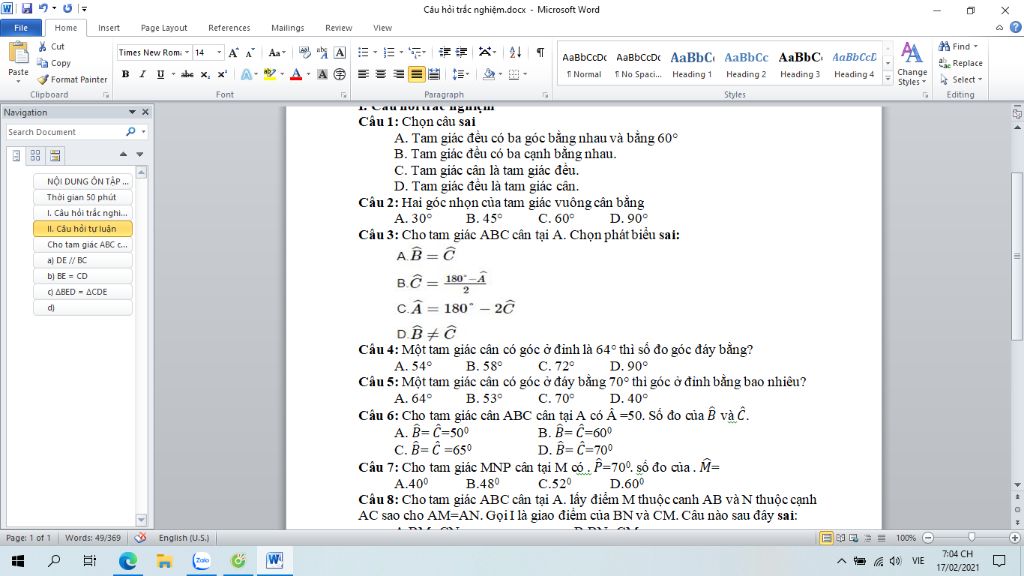Jump to heading a) DE // BC

(x=83, y=260)
